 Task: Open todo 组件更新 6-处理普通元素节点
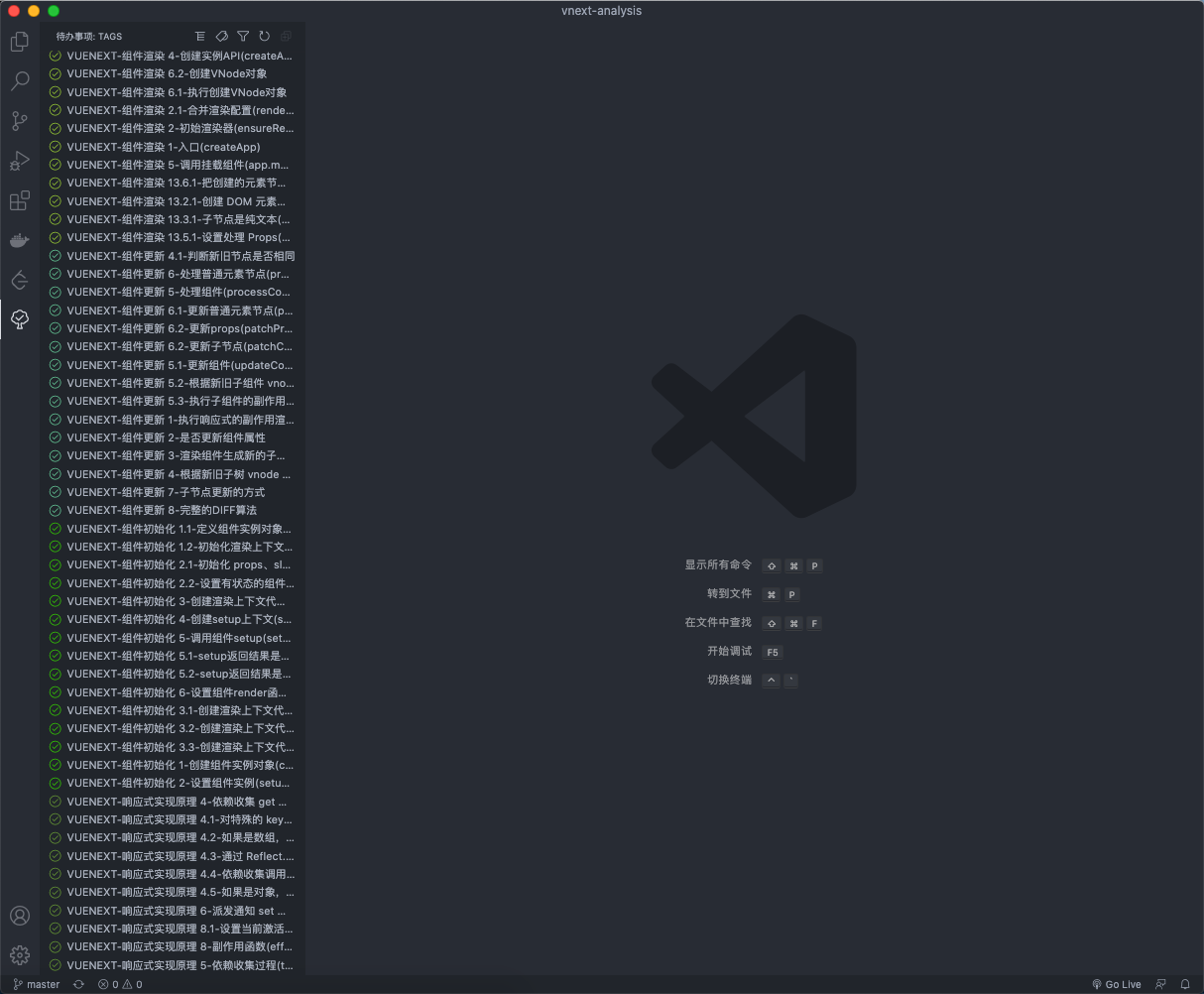click(173, 274)
